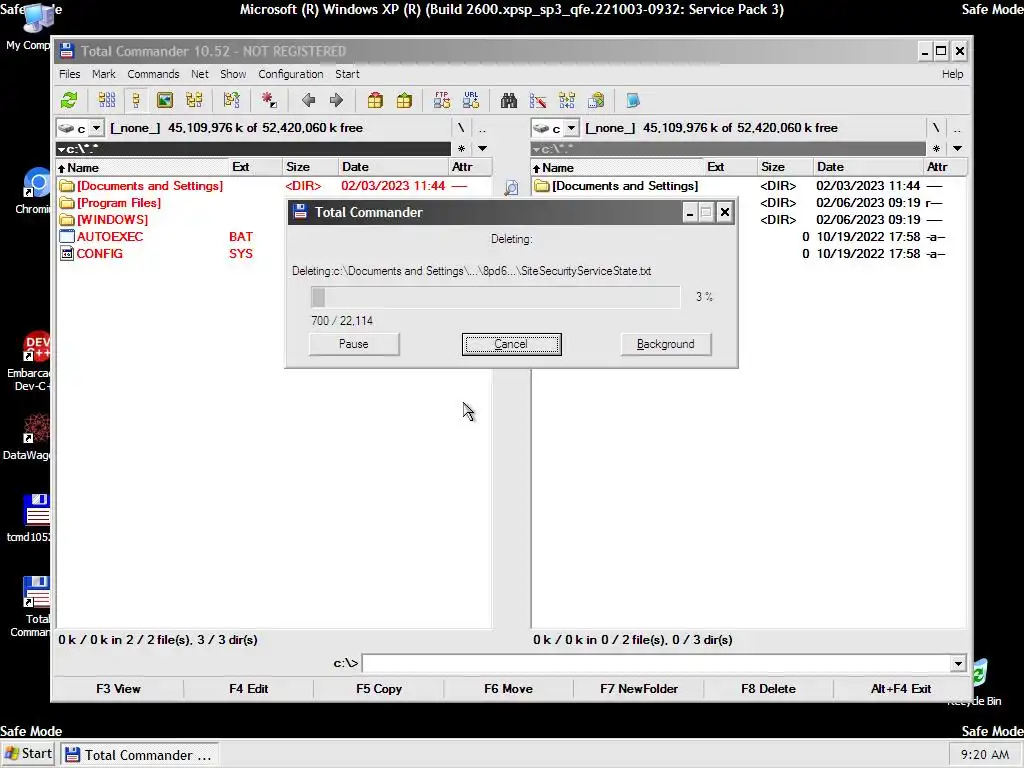
Task: Open right panel favorites asterisk button
Action: click(936, 149)
